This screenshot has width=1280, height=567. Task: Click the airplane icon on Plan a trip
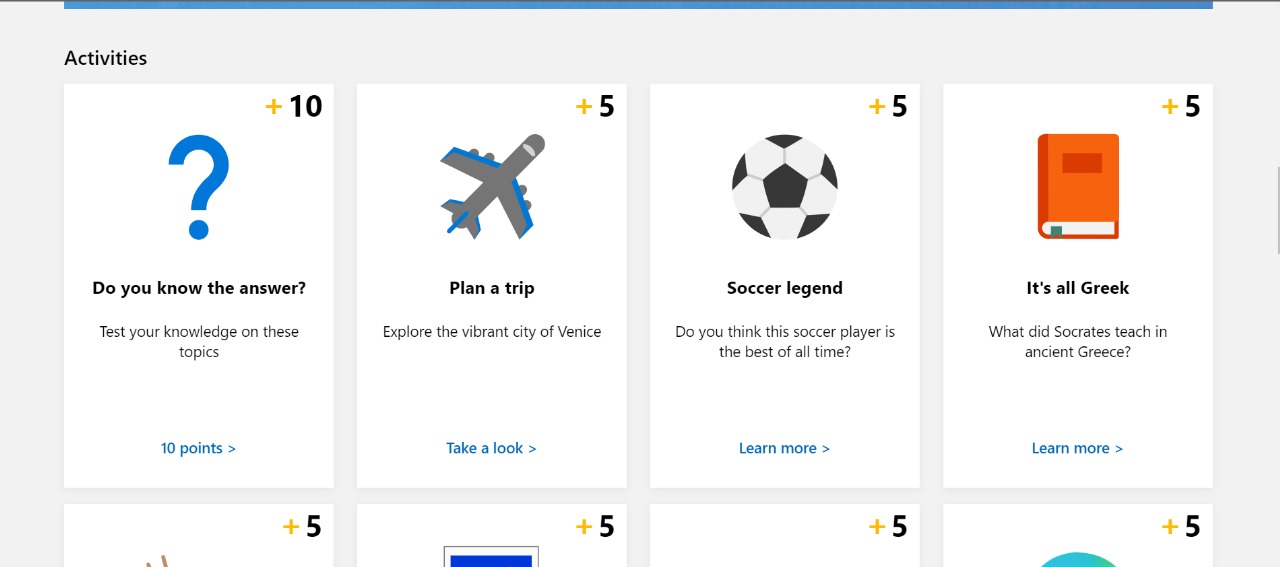491,187
